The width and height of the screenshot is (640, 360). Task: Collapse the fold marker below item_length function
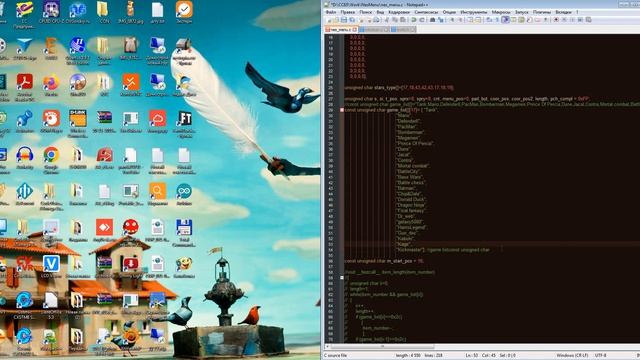(342, 278)
